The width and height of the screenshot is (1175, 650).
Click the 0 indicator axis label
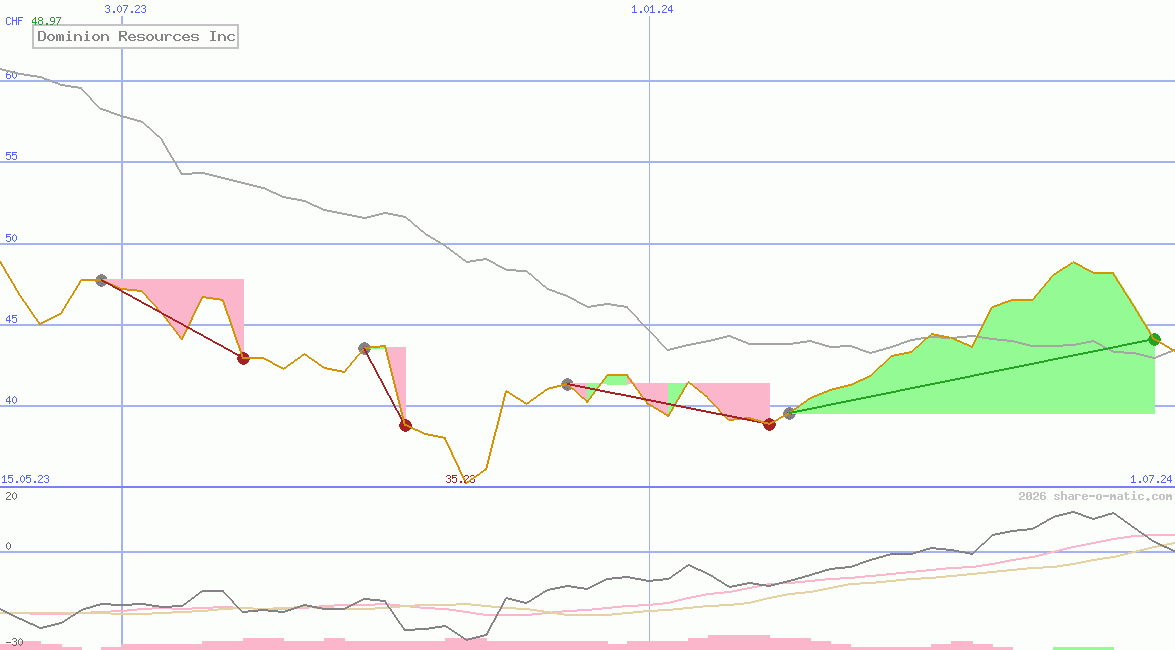tap(8, 546)
